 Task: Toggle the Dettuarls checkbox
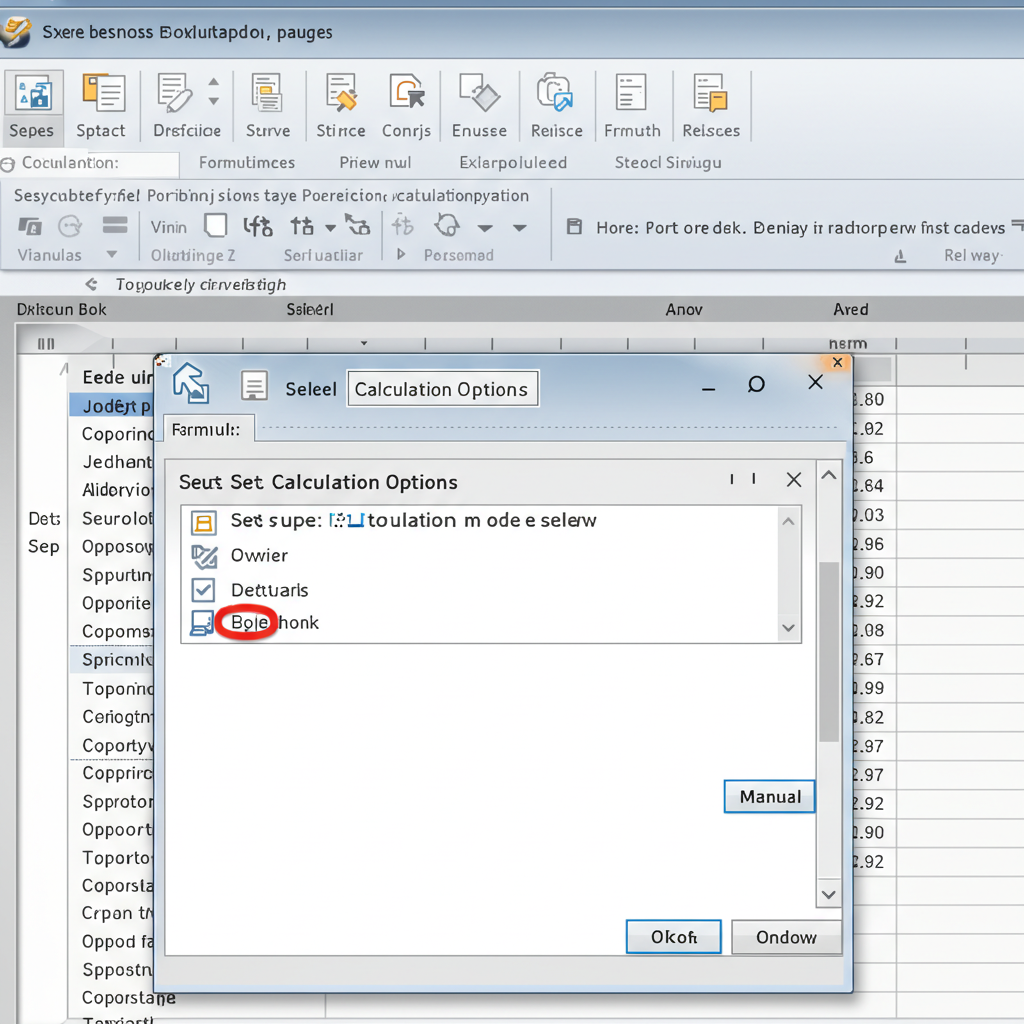point(203,590)
